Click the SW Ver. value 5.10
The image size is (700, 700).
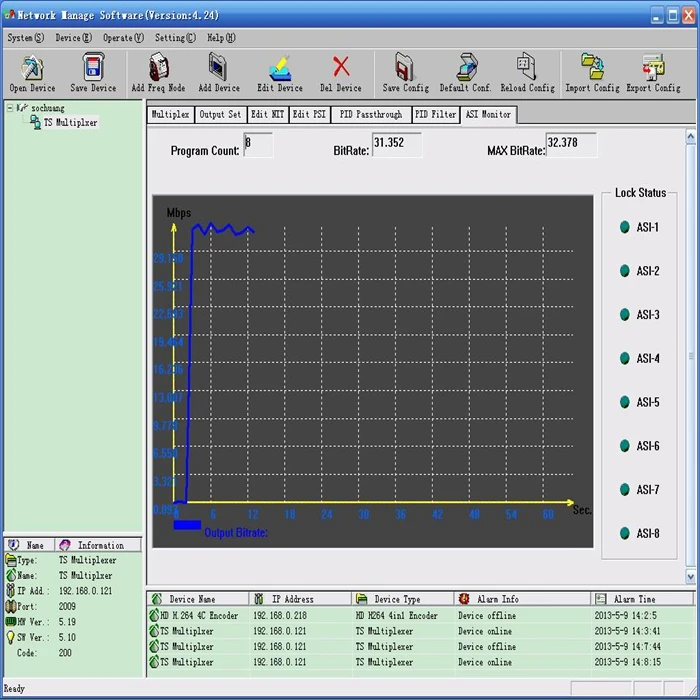pyautogui.click(x=67, y=637)
